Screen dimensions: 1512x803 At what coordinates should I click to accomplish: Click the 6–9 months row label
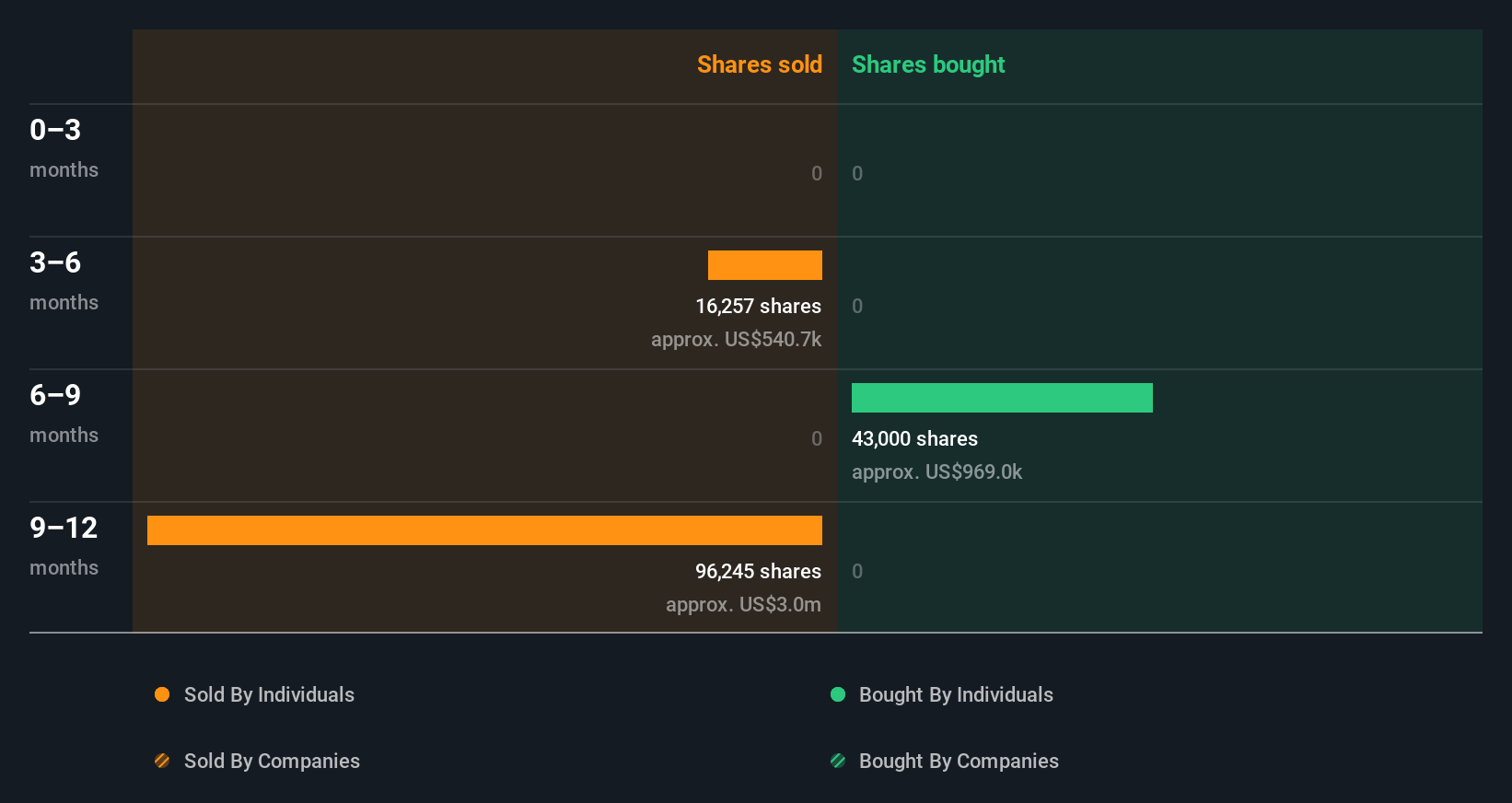[x=64, y=413]
